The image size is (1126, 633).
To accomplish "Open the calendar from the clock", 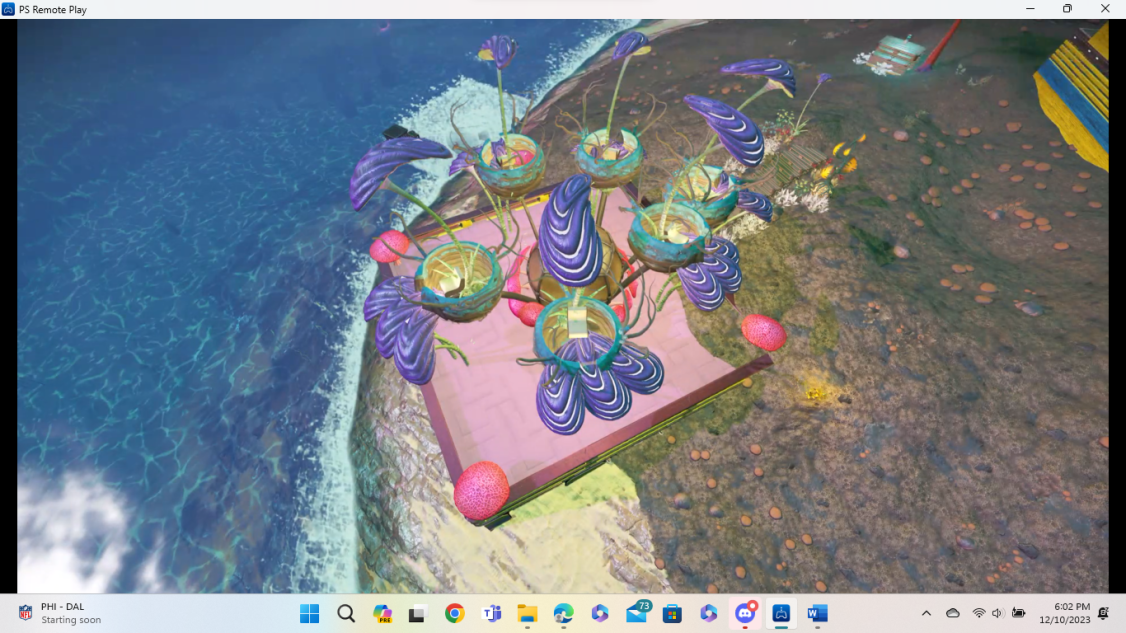I will (x=1064, y=614).
